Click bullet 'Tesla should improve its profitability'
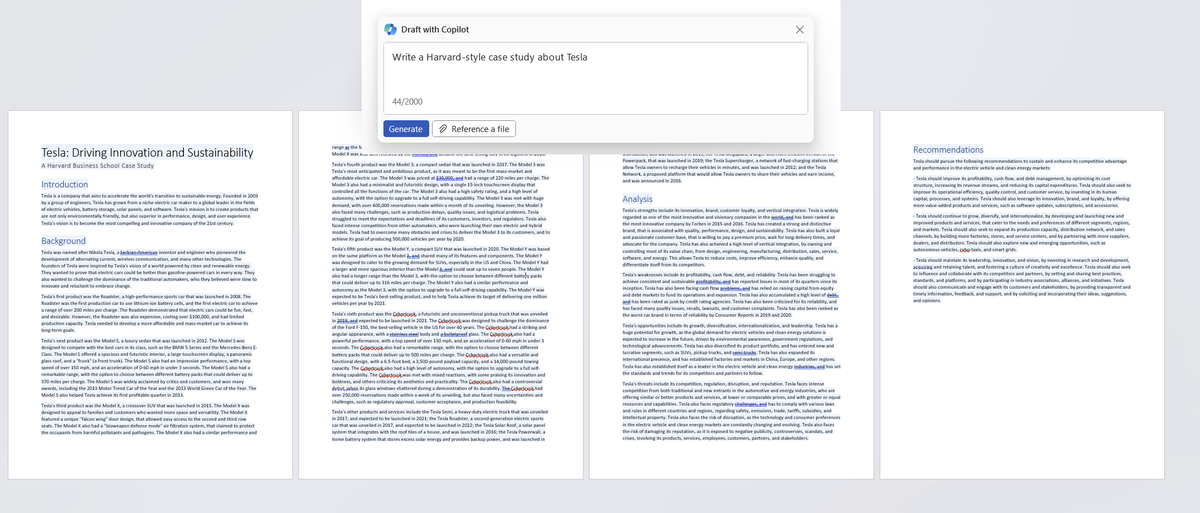The height and width of the screenshot is (513, 1200). [1022, 192]
